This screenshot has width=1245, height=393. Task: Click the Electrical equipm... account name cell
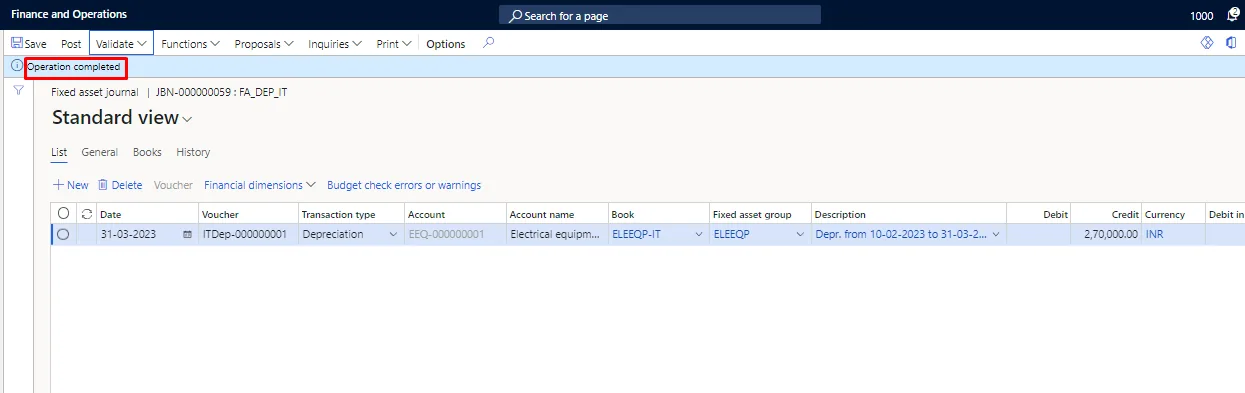coord(555,234)
